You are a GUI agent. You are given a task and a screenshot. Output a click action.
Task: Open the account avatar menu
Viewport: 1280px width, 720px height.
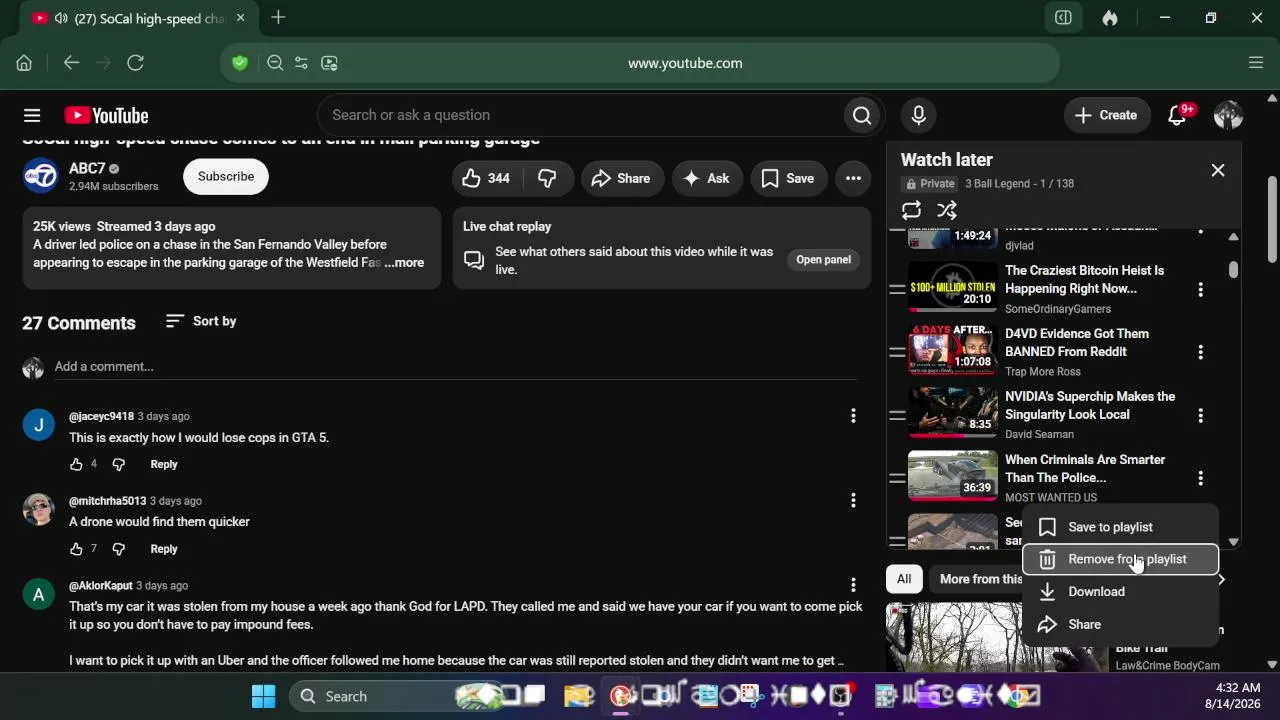click(1228, 115)
